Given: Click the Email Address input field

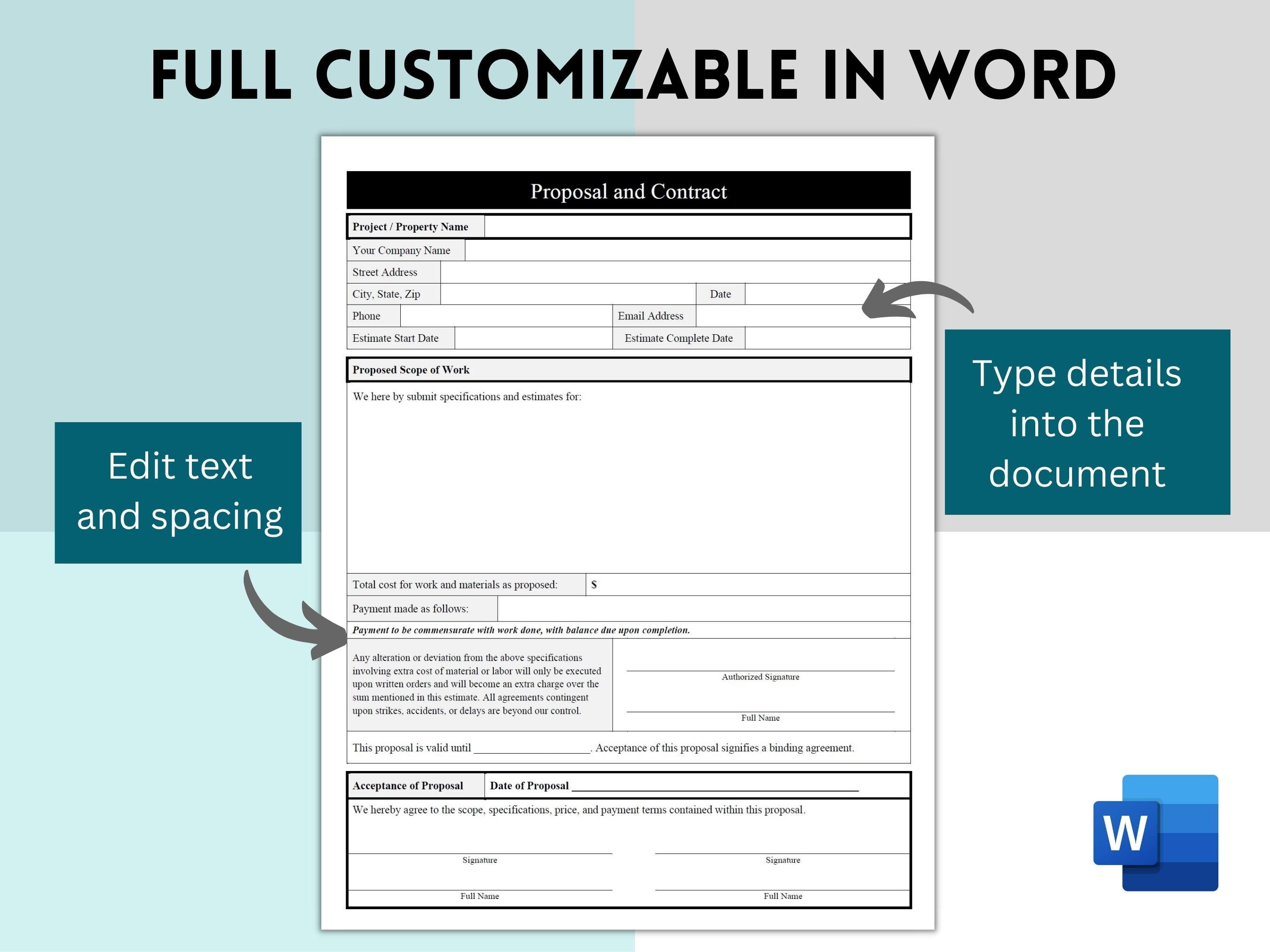Looking at the screenshot, I should tap(803, 315).
